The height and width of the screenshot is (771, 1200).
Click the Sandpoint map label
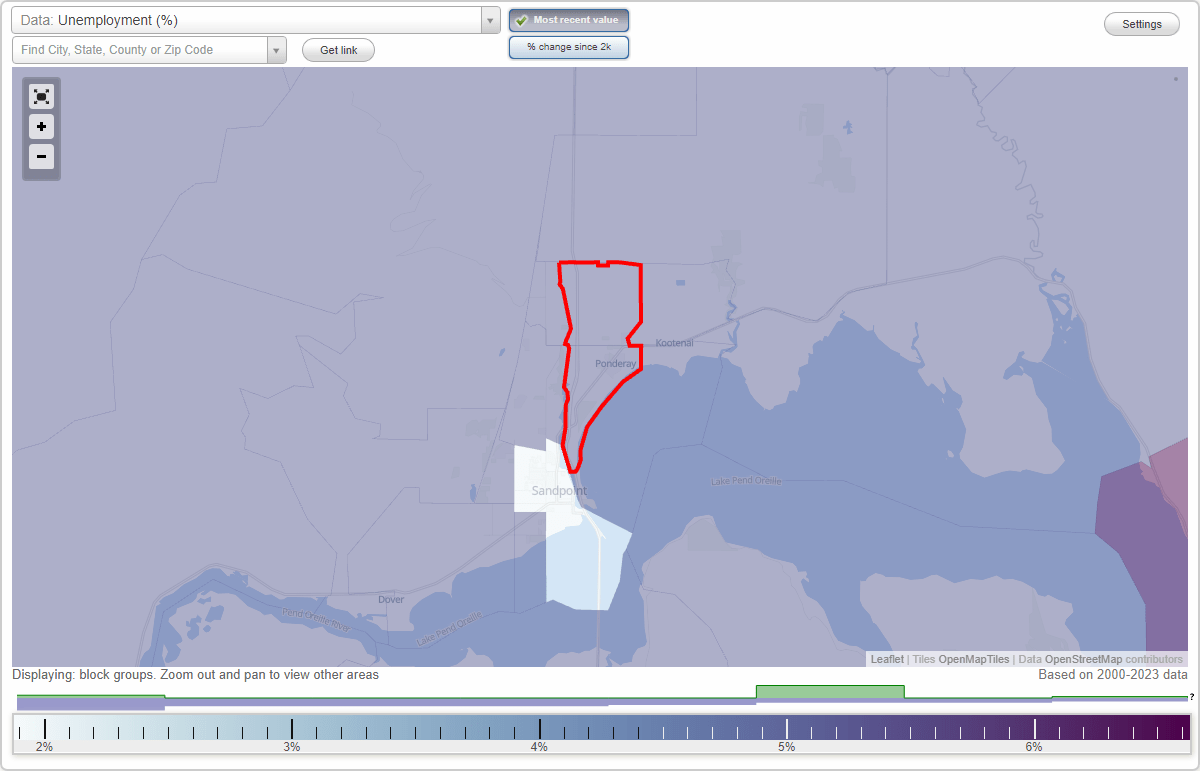559,491
